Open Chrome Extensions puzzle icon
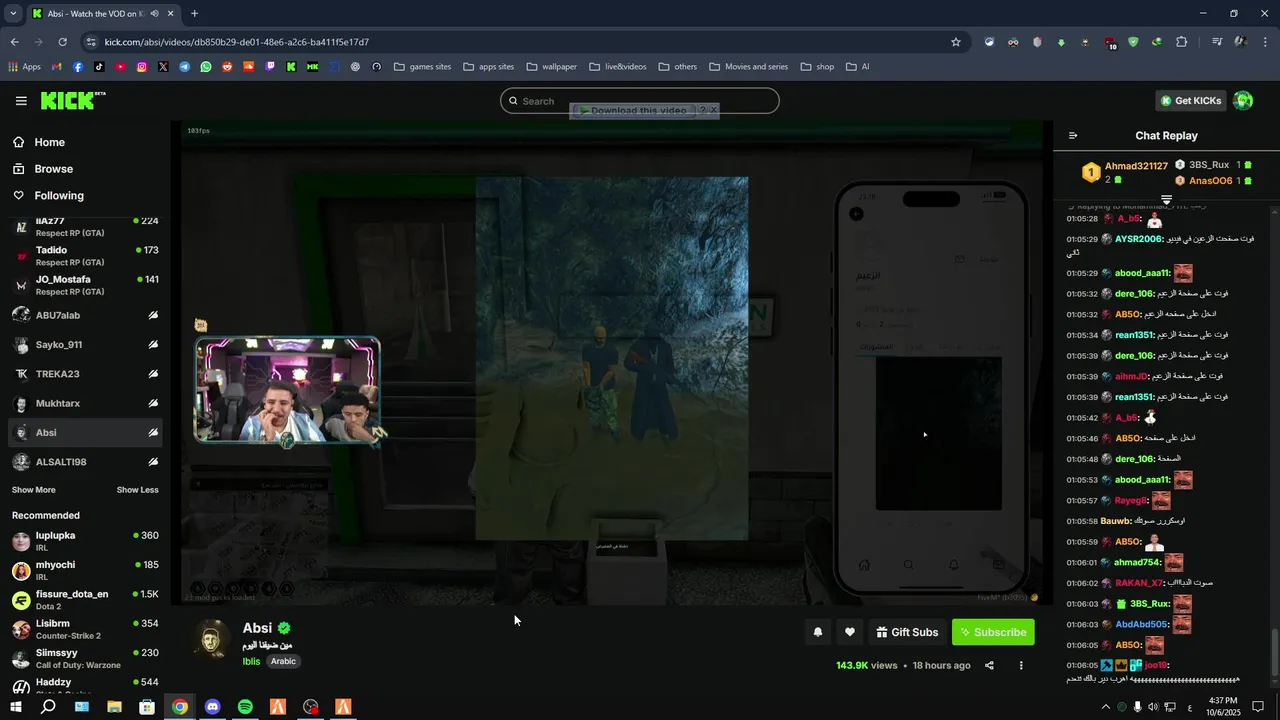The height and width of the screenshot is (720, 1280). click(x=1182, y=42)
